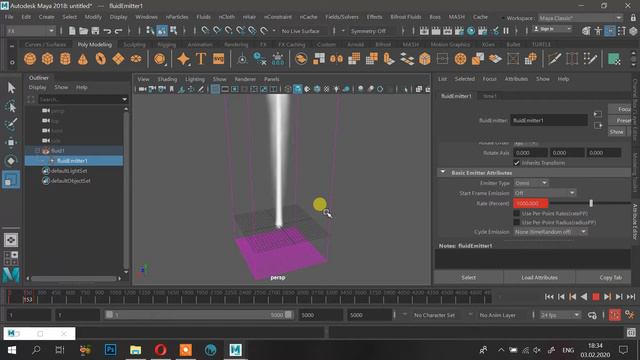Click the pause Viewport 2.0 icon

click(506, 31)
